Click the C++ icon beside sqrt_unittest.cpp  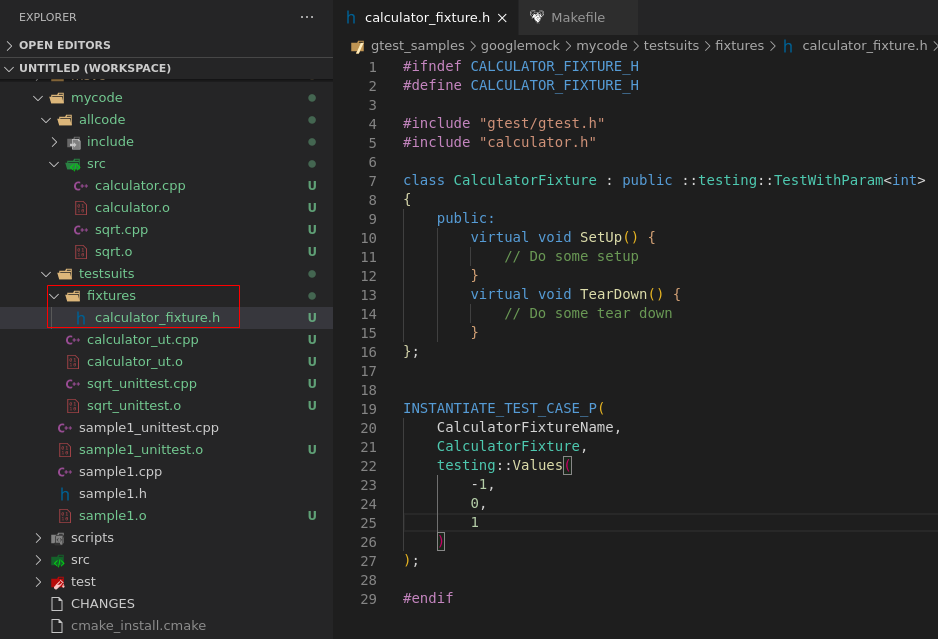(73, 384)
